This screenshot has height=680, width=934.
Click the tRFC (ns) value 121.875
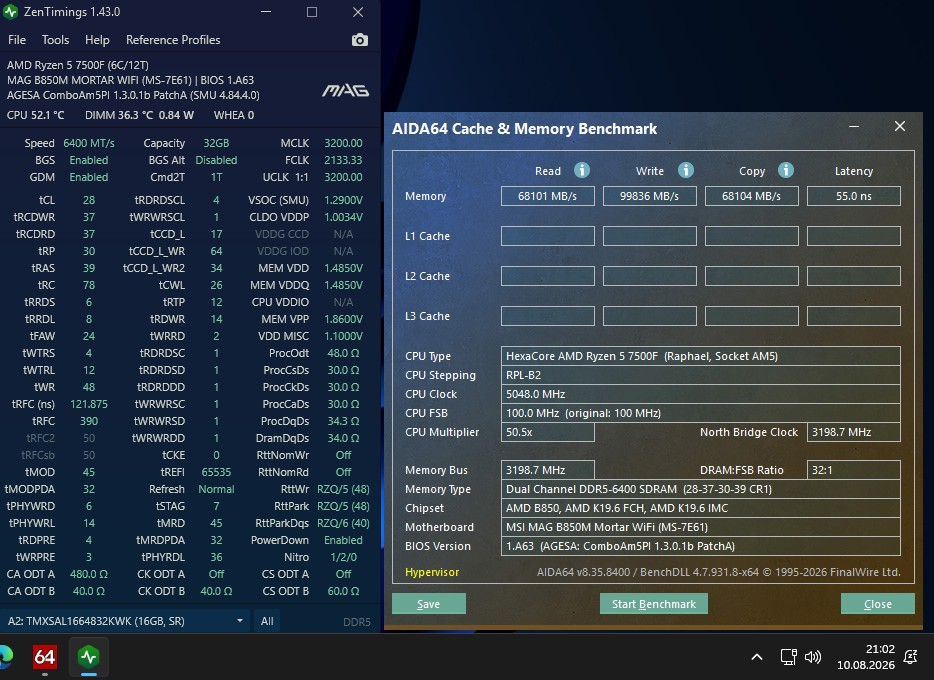pos(89,404)
